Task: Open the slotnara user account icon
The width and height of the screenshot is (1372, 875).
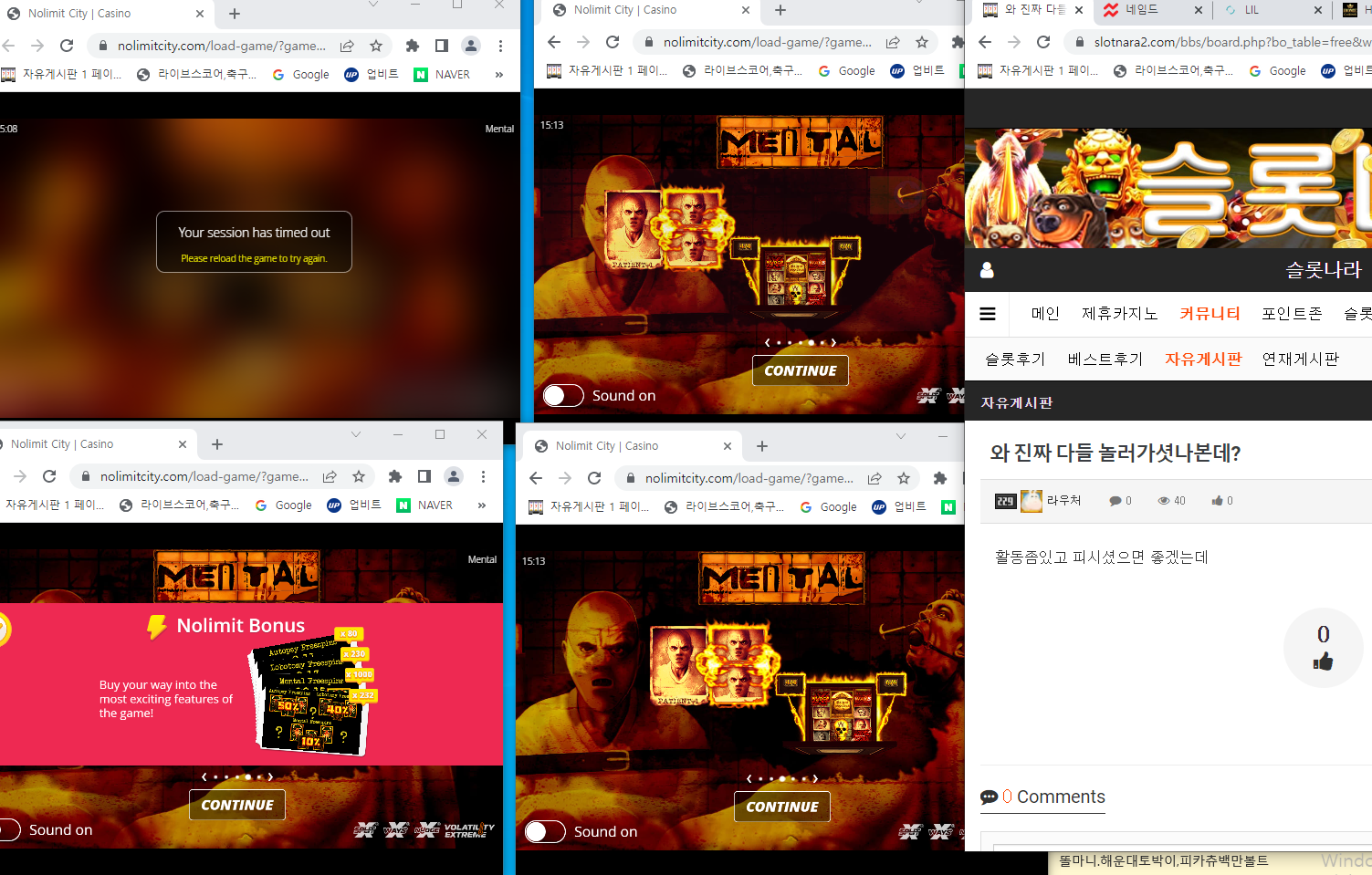Action: click(x=987, y=270)
